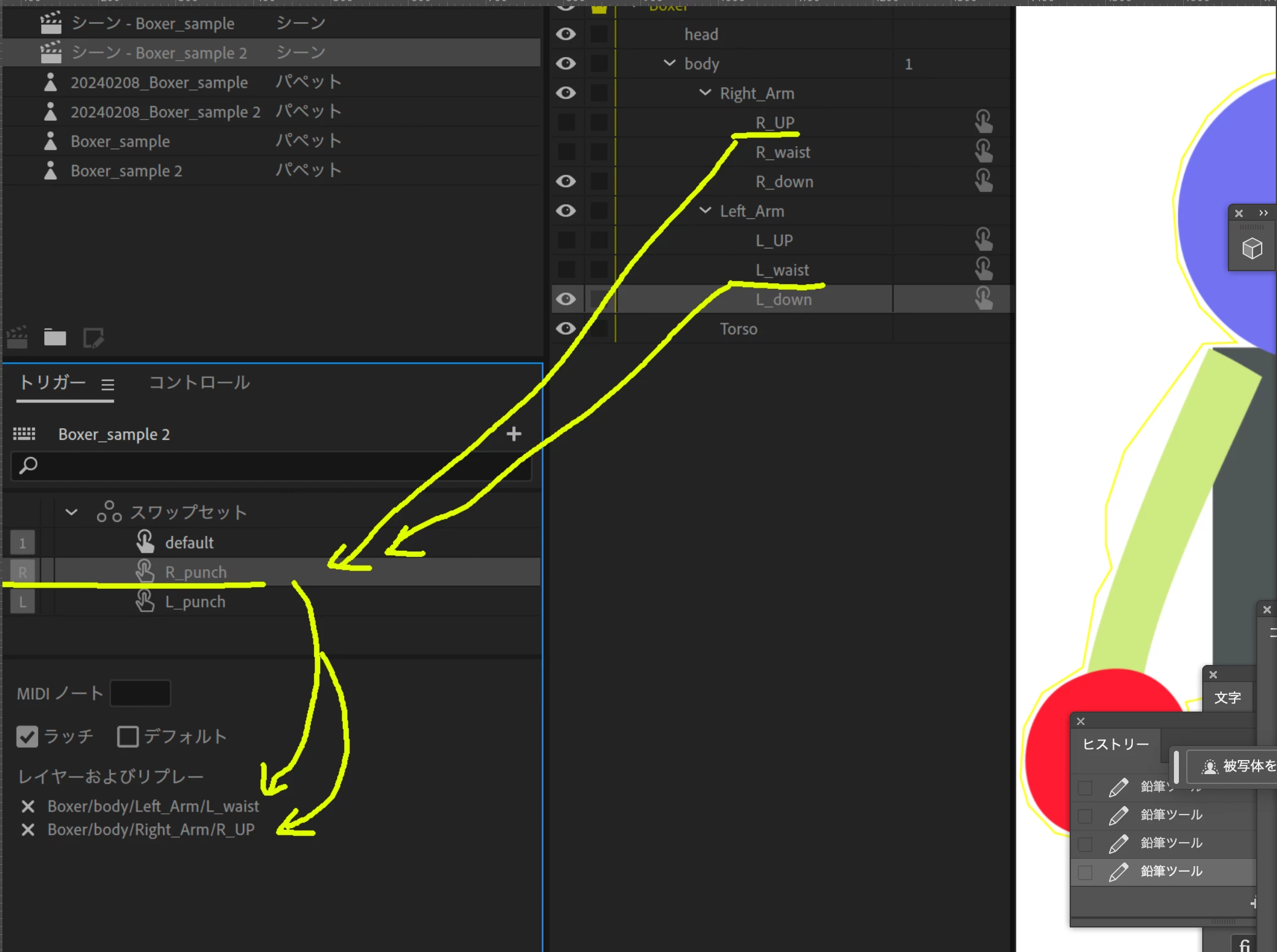This screenshot has height=952, width=1277.
Task: Collapse the Right_Arm layer group
Action: (705, 93)
